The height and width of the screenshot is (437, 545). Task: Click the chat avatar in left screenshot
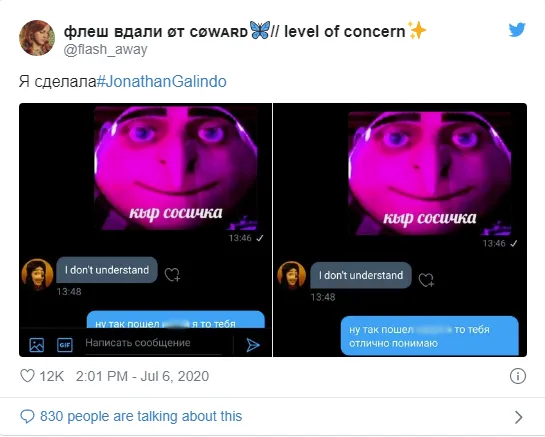point(37,274)
